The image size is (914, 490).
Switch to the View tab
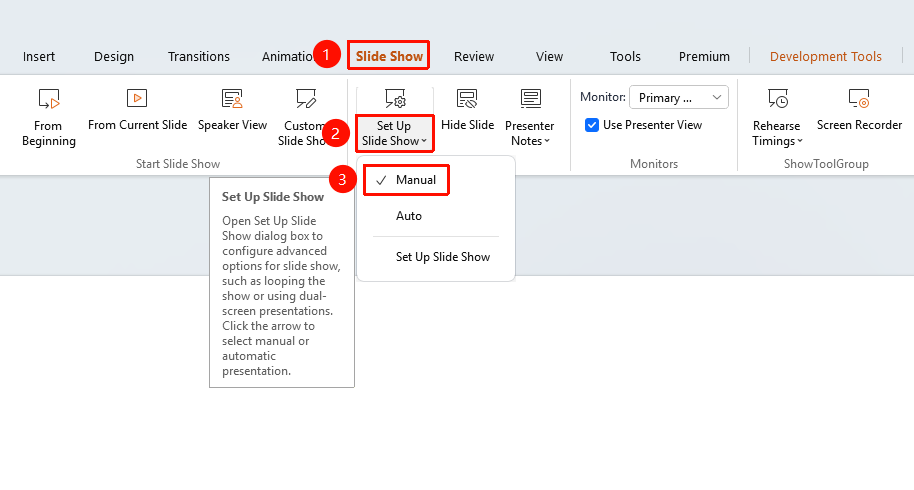pos(549,57)
